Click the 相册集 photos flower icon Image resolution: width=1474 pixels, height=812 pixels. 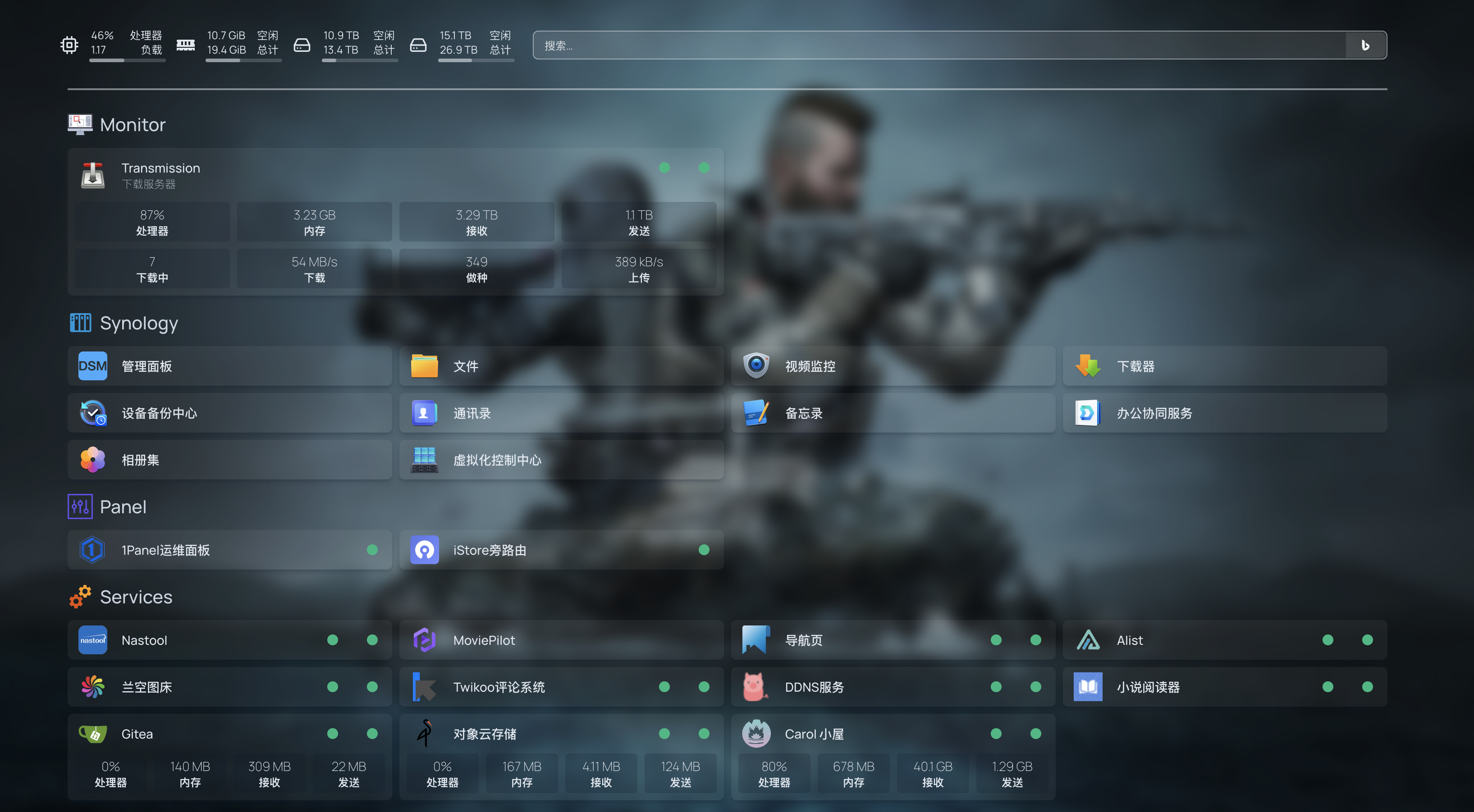pyautogui.click(x=92, y=460)
